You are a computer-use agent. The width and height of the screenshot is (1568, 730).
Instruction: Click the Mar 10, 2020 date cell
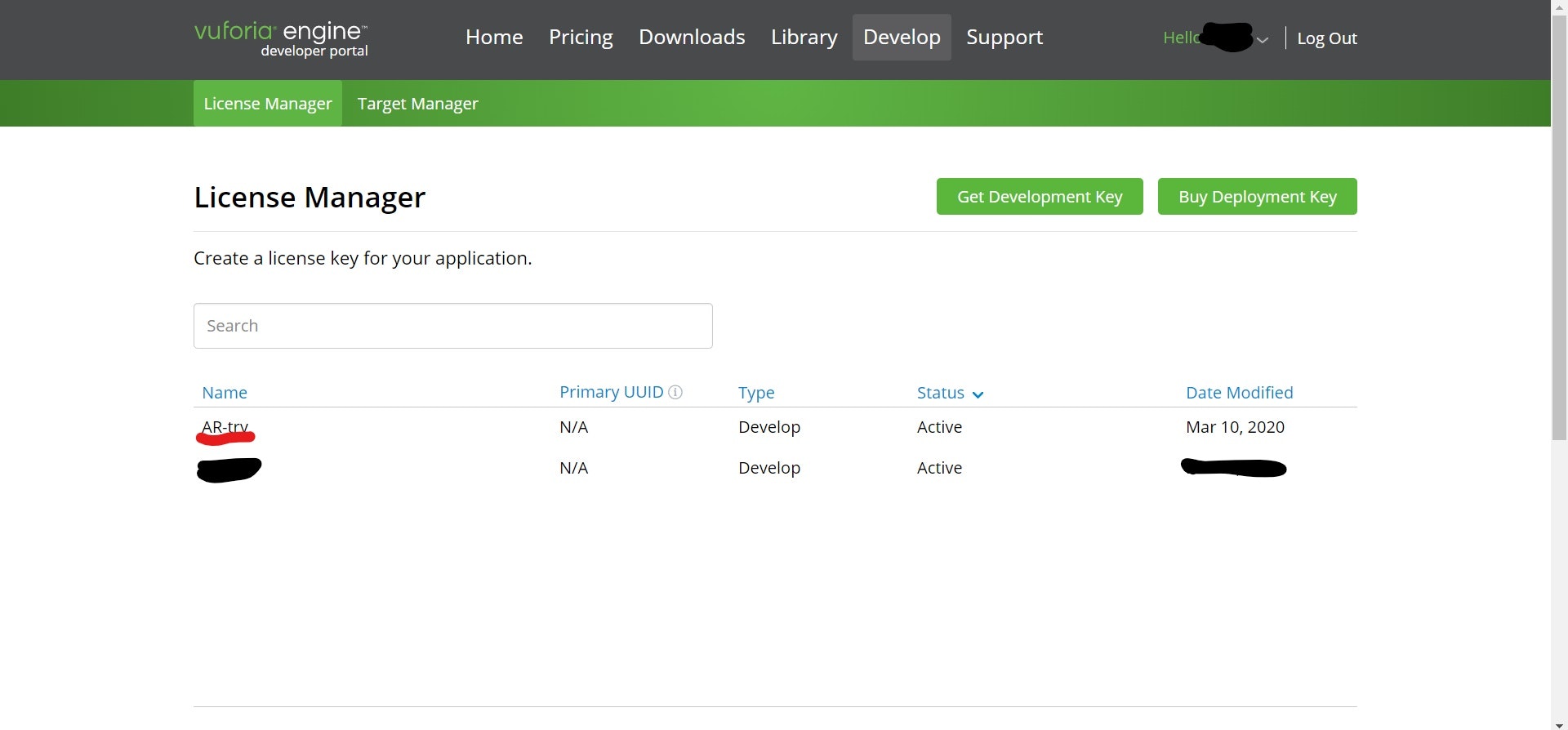point(1235,427)
